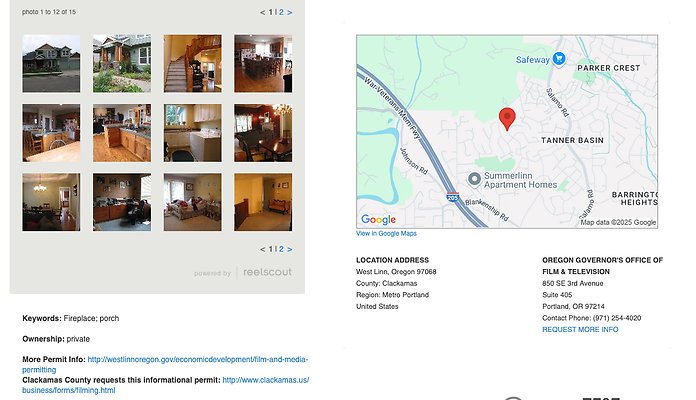Open the Clackamas County filming form link
Image resolution: width=696 pixels, height=400 pixels.
click(x=166, y=385)
